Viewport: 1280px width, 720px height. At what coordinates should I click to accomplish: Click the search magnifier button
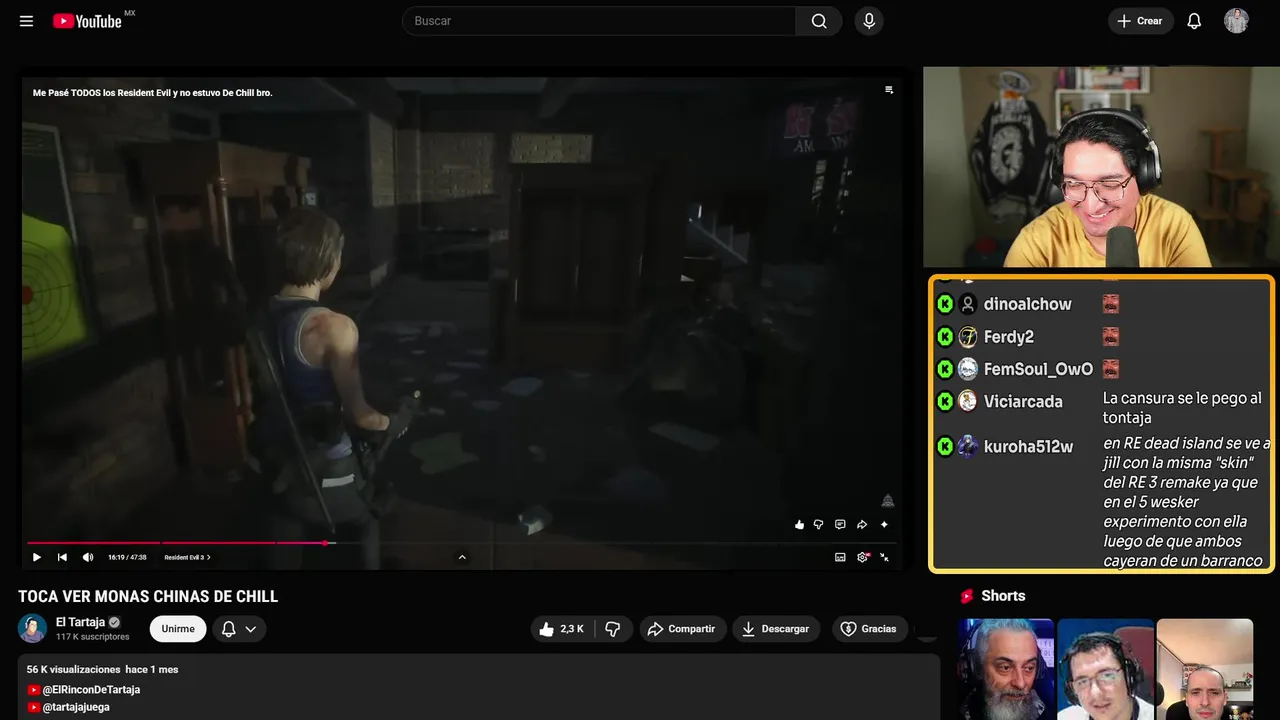tap(819, 21)
